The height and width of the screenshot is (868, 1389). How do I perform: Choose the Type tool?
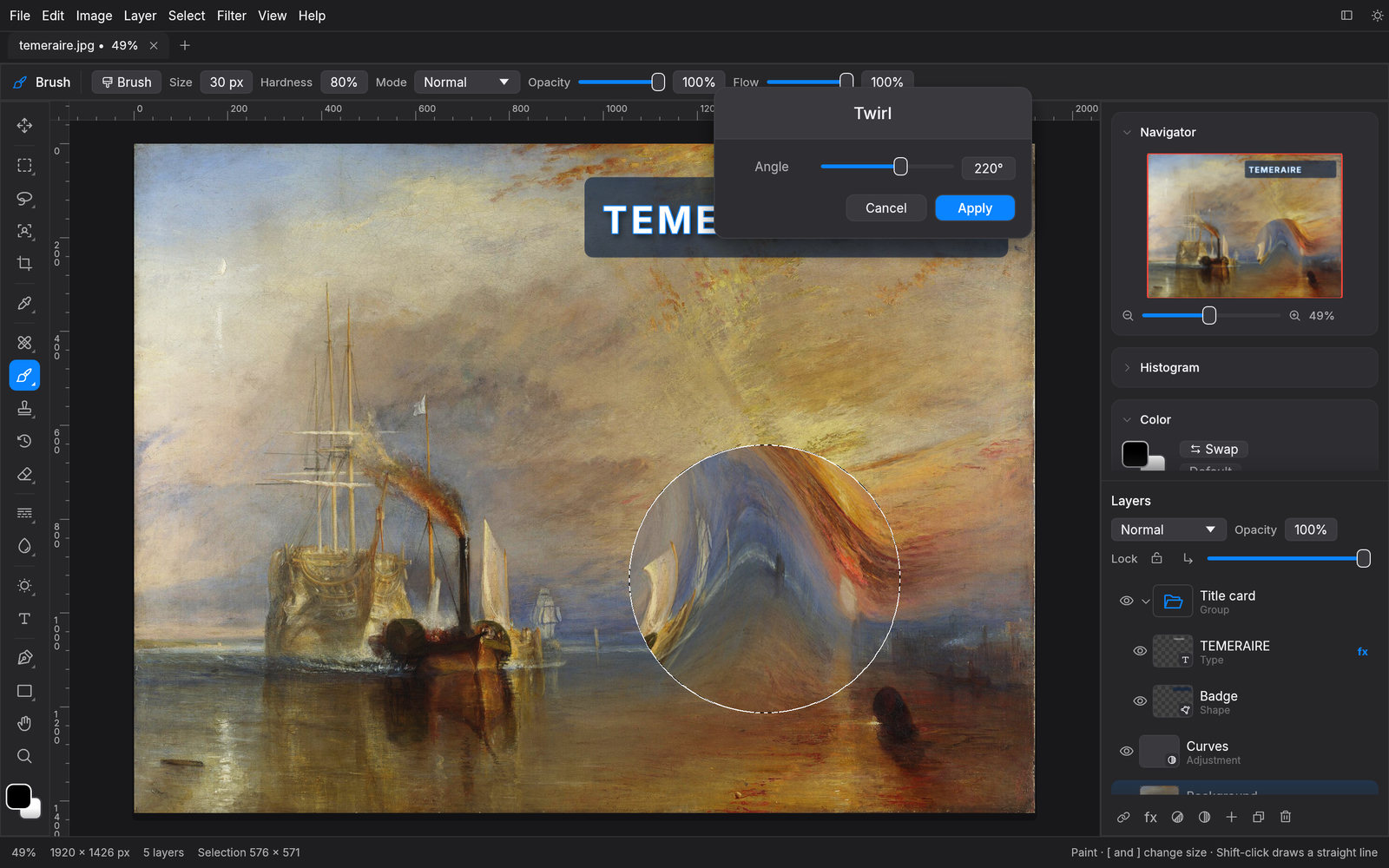coord(24,619)
